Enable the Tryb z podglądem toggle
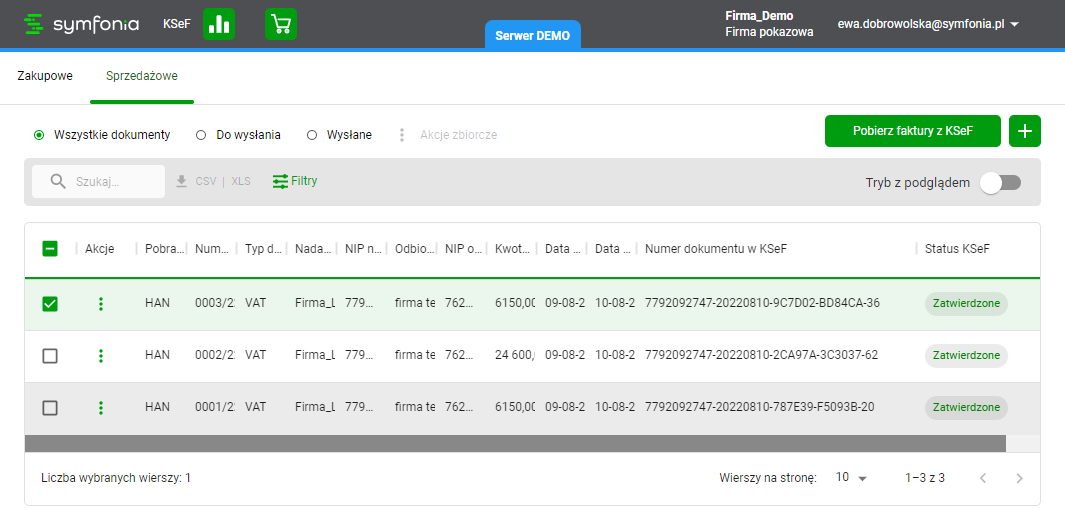Screen dimensions: 1065x508 (1000, 183)
